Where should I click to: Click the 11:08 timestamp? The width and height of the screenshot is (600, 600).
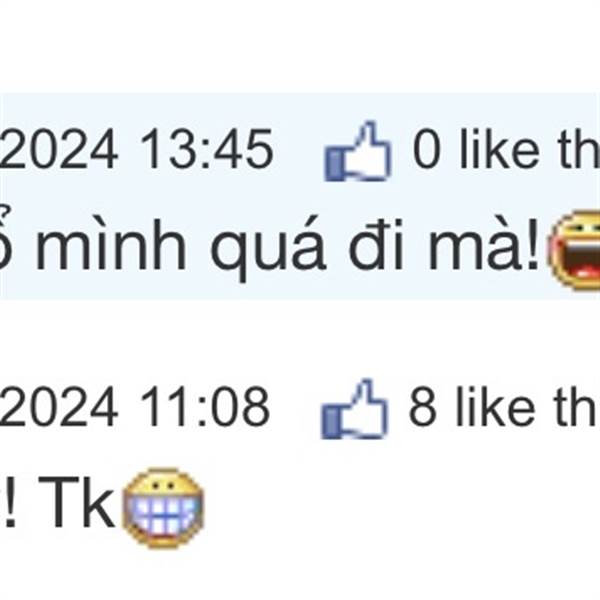[205, 406]
